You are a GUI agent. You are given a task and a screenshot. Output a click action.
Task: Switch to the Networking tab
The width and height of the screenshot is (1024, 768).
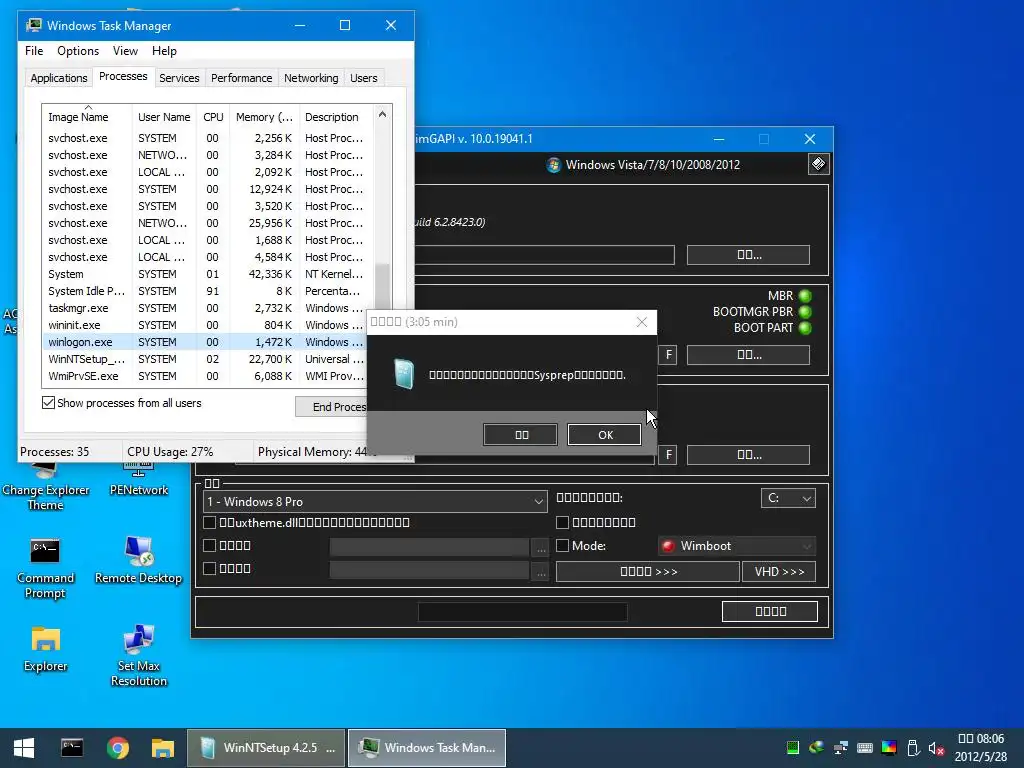click(x=311, y=78)
